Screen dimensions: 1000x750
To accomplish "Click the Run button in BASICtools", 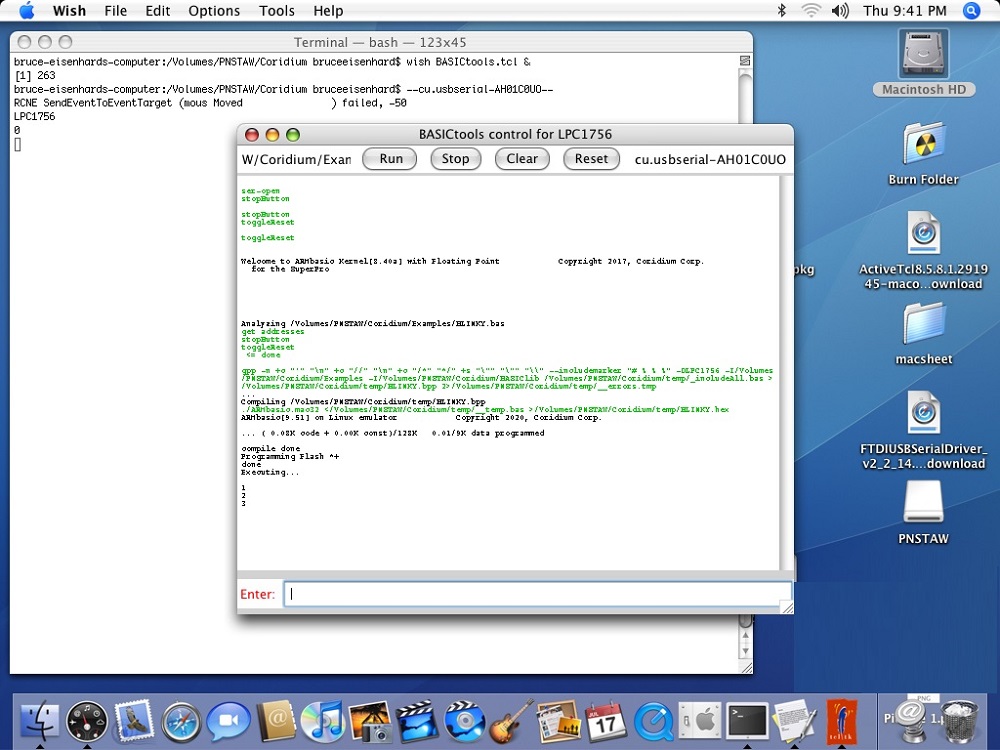I will coord(389,158).
